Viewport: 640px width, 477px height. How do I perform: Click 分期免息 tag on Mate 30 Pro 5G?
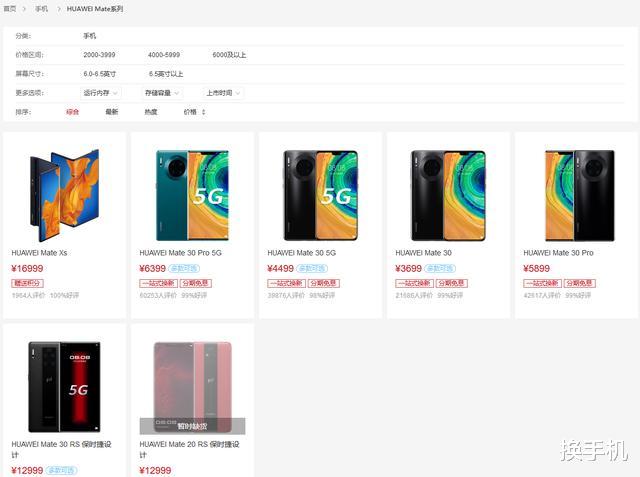click(196, 283)
